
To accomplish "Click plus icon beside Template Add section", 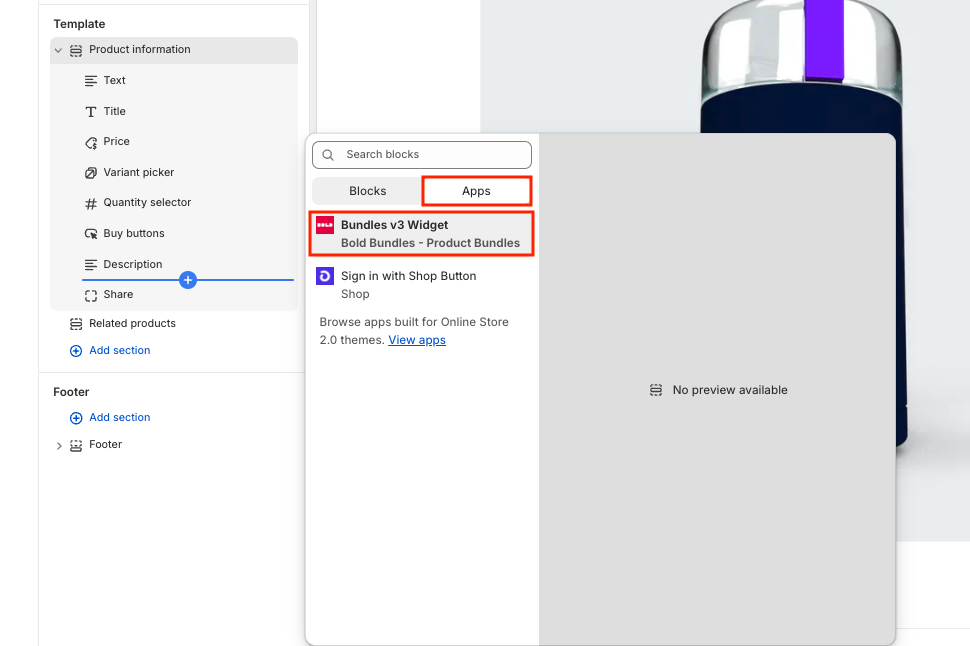I will [76, 351].
